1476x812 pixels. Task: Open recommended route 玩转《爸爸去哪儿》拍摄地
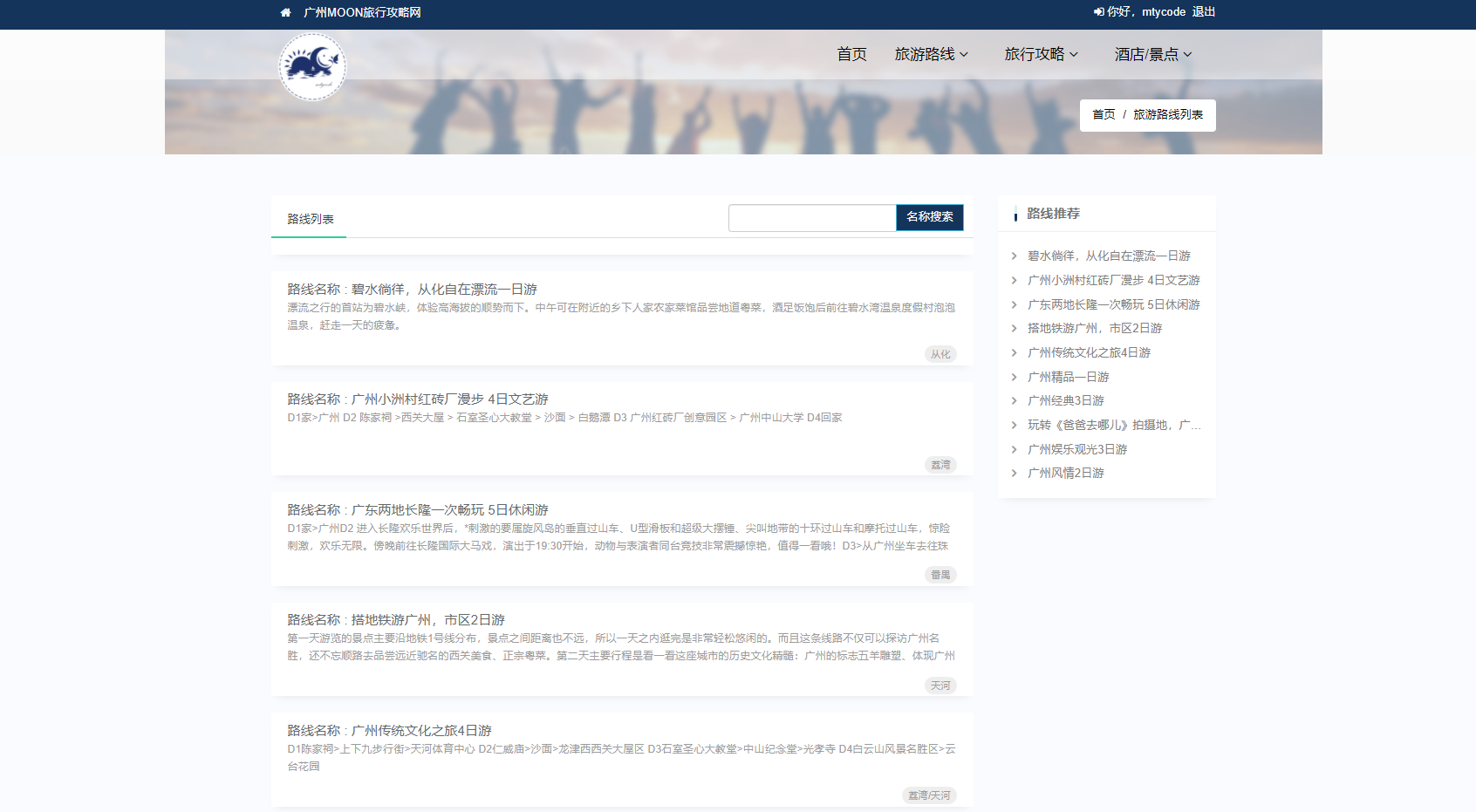coord(1114,425)
